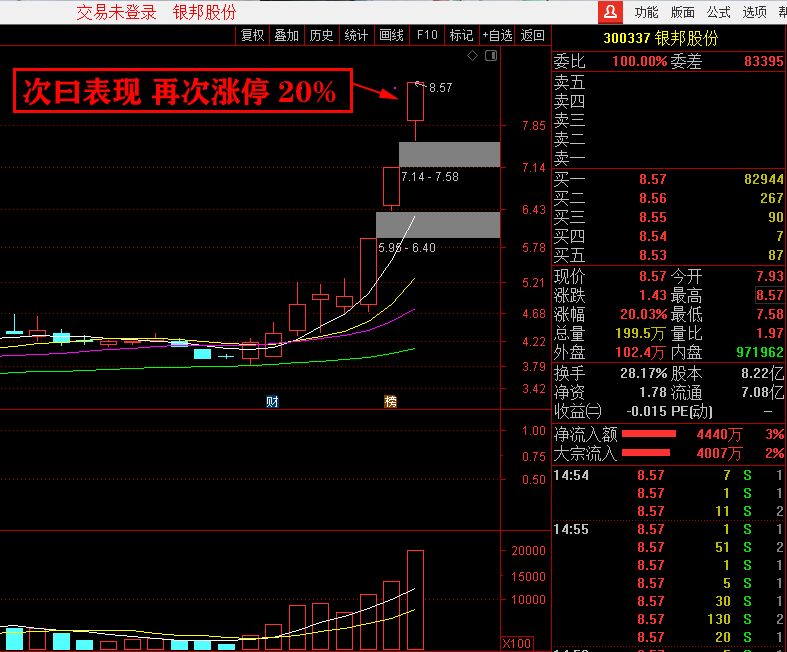This screenshot has height=652, width=787.
Task: Open the 画线 drawing tools
Action: point(391,35)
